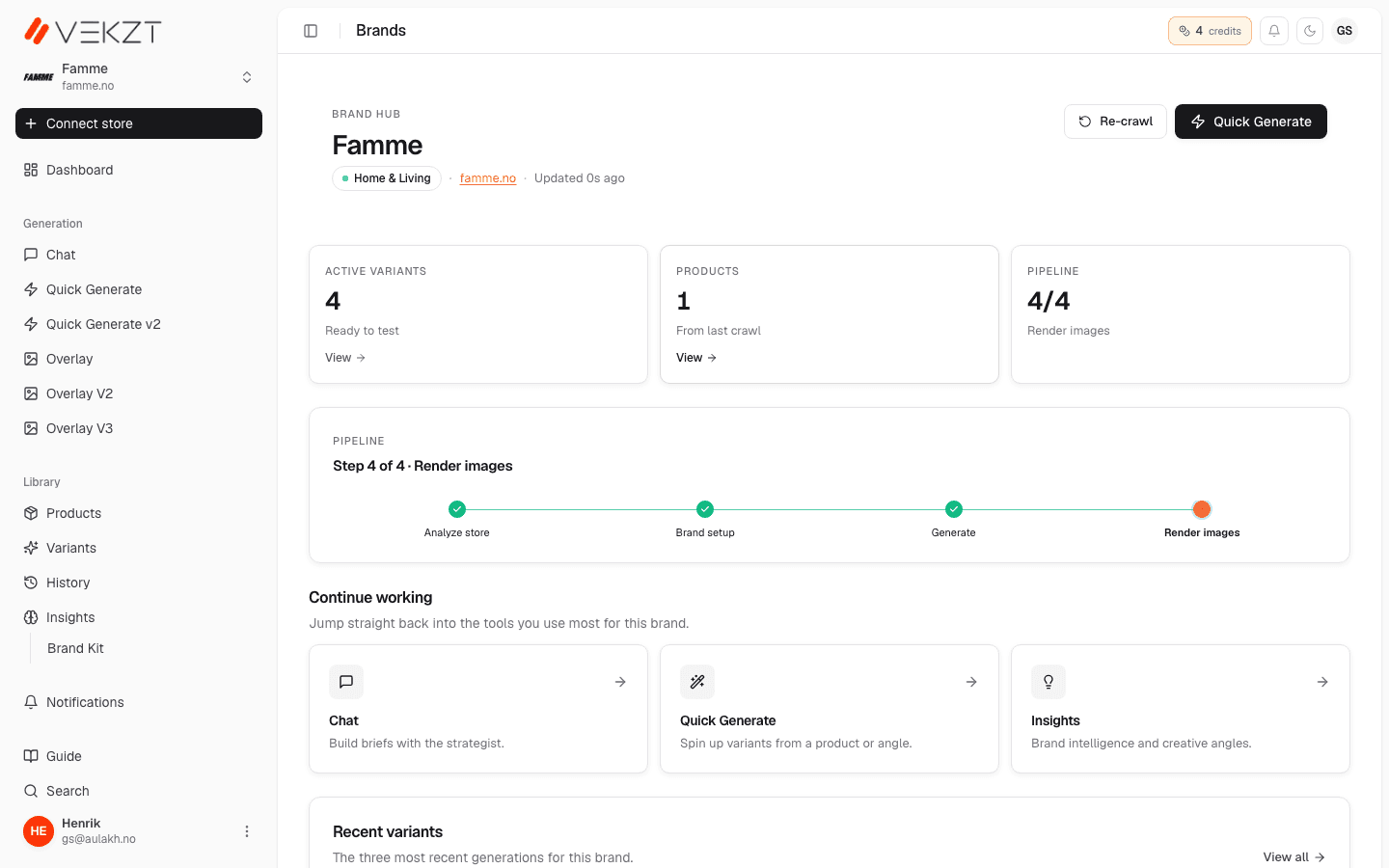
Task: Click the Generate step marker
Action: coord(954,509)
